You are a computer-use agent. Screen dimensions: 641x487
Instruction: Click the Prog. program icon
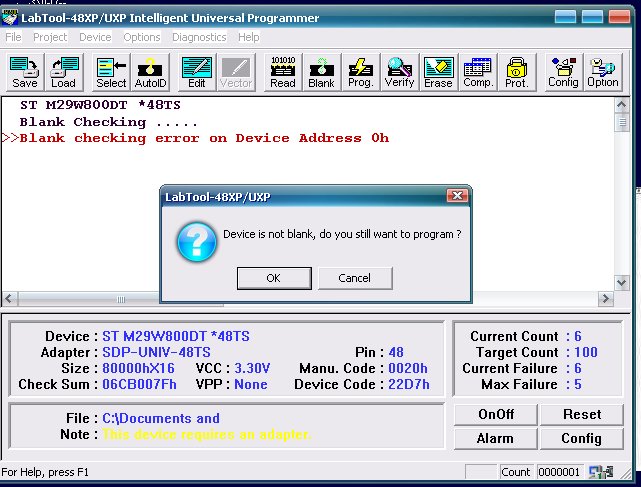(x=361, y=72)
